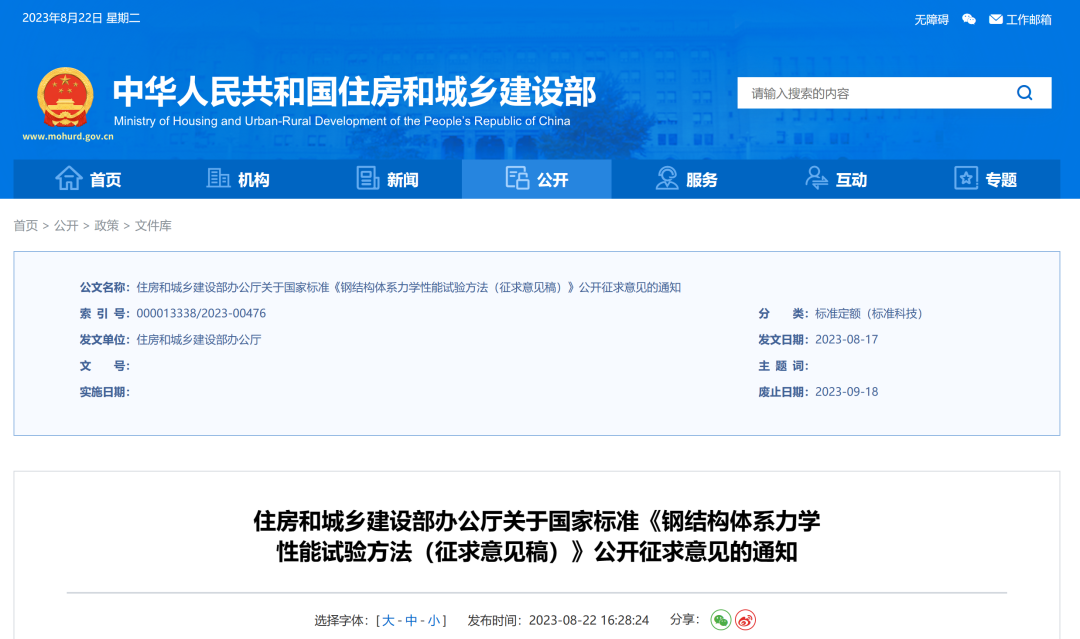1080x639 pixels.
Task: Click the search magnifier icon
Action: pyautogui.click(x=1024, y=93)
